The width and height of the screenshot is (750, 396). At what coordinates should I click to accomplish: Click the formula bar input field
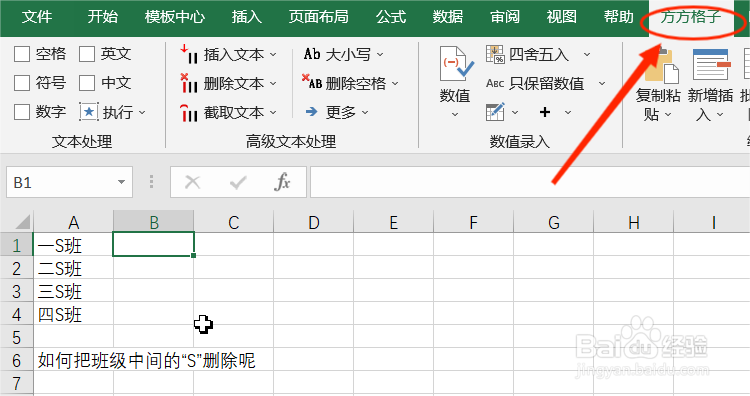[x=530, y=182]
